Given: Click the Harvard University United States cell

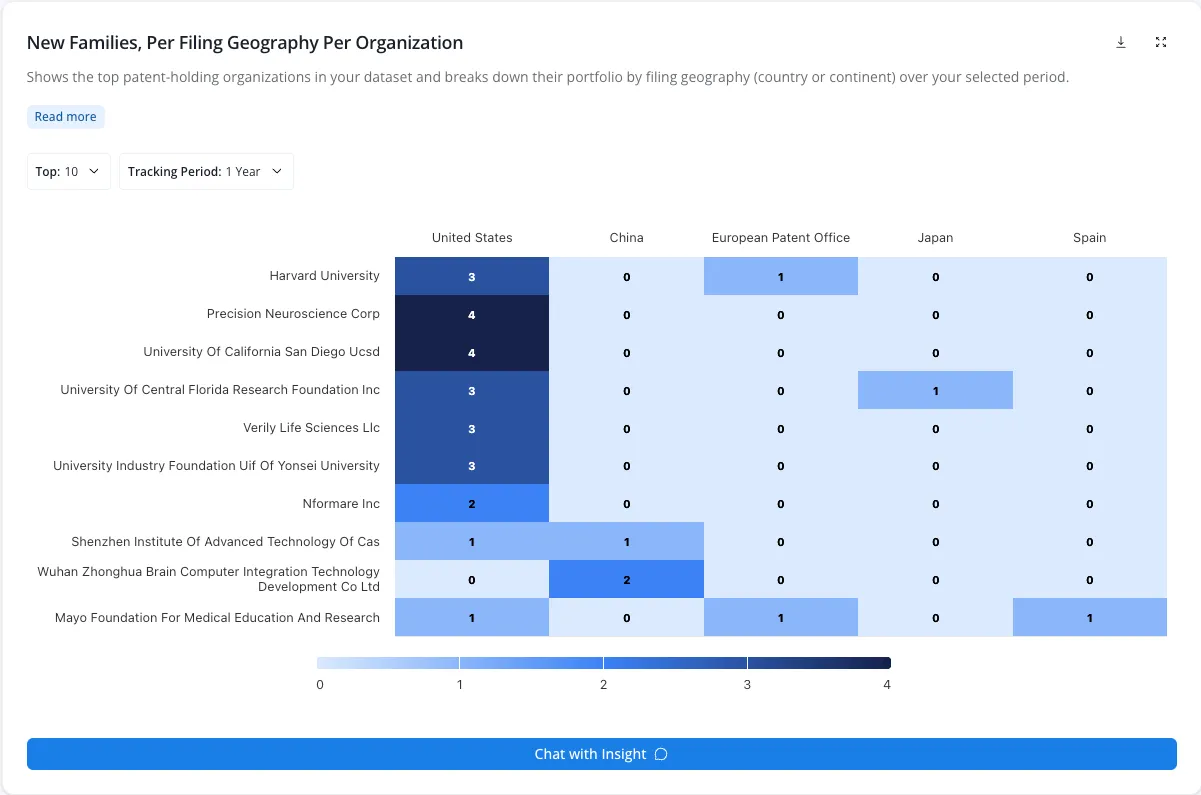Looking at the screenshot, I should [x=472, y=276].
